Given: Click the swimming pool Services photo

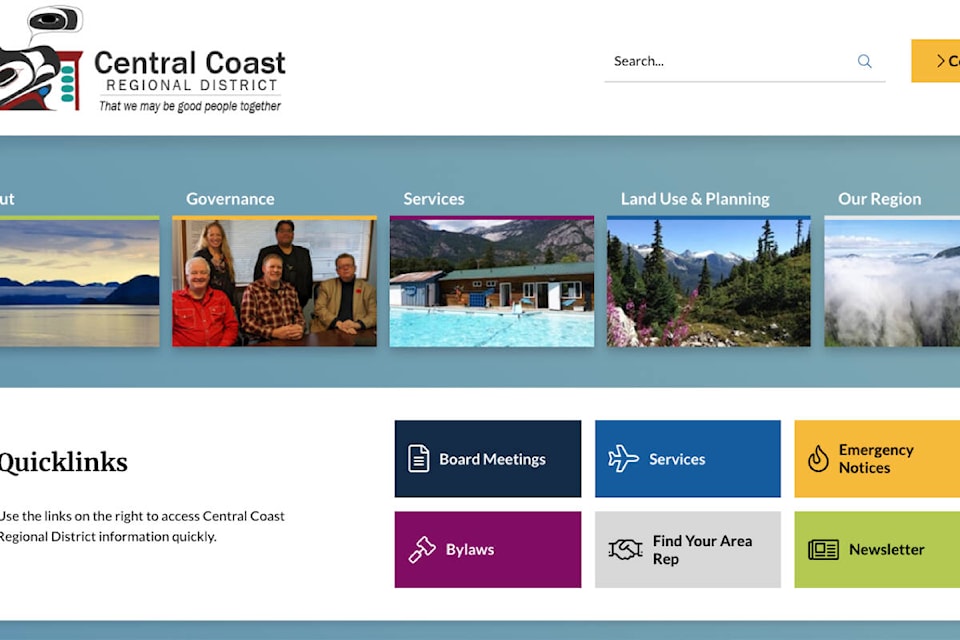Looking at the screenshot, I should [492, 282].
